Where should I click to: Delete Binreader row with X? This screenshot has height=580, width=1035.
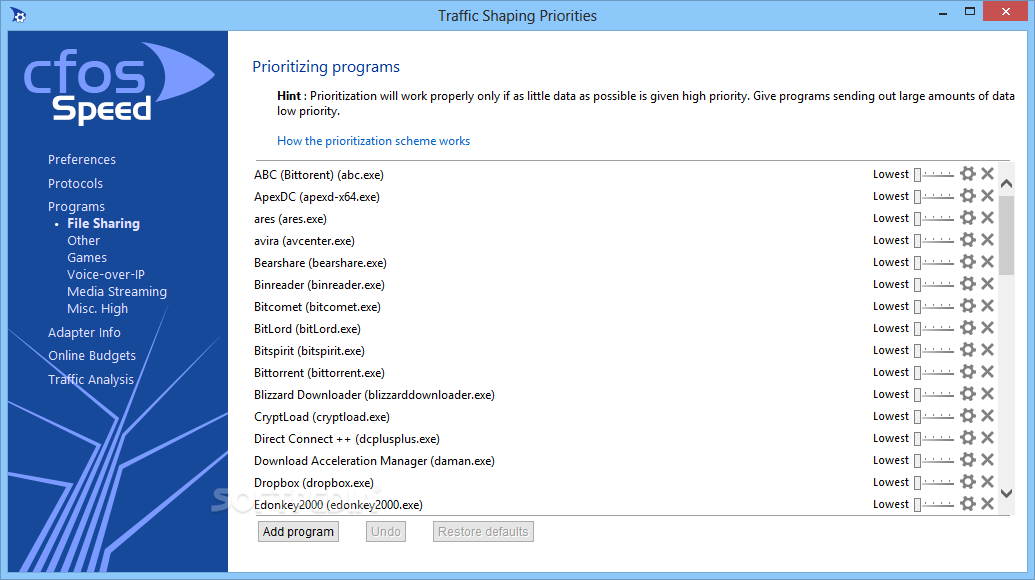(987, 283)
